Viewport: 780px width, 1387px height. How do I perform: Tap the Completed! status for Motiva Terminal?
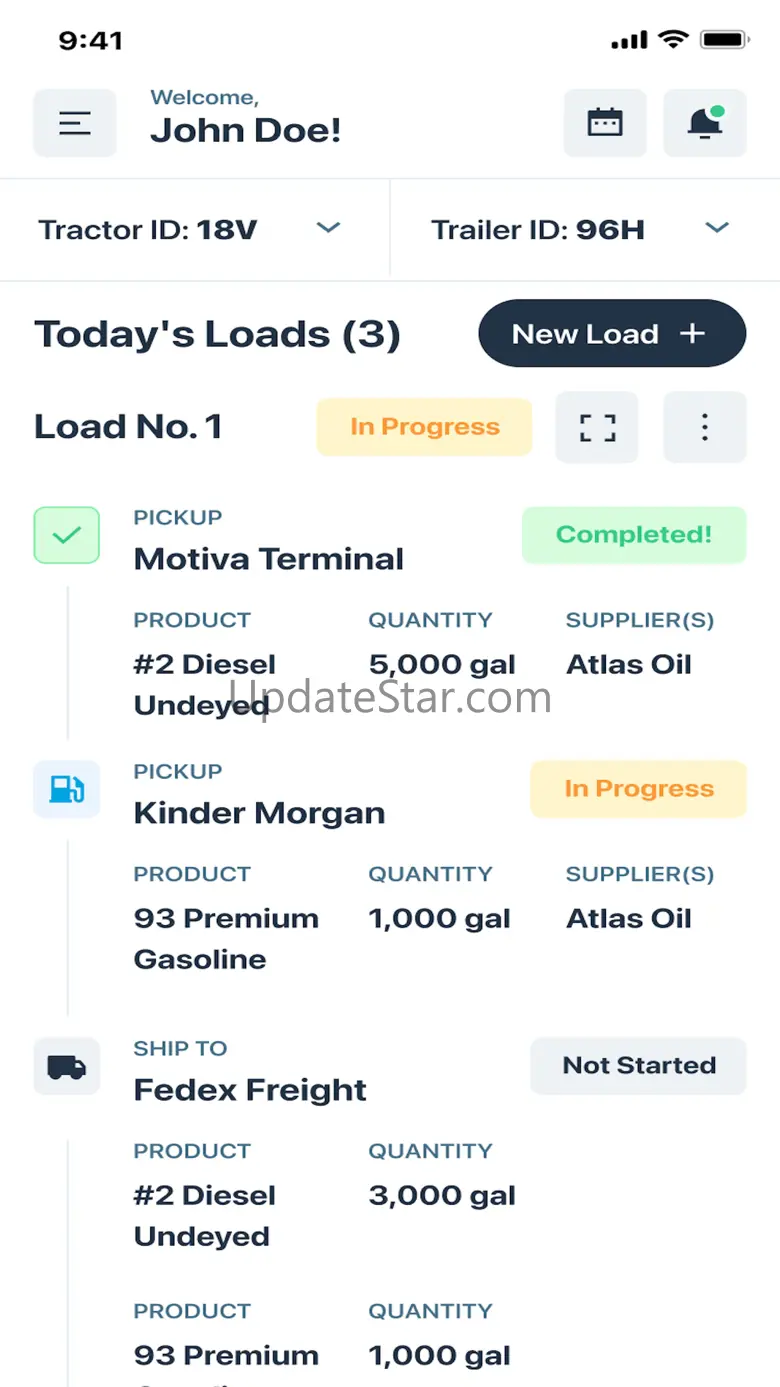(634, 535)
